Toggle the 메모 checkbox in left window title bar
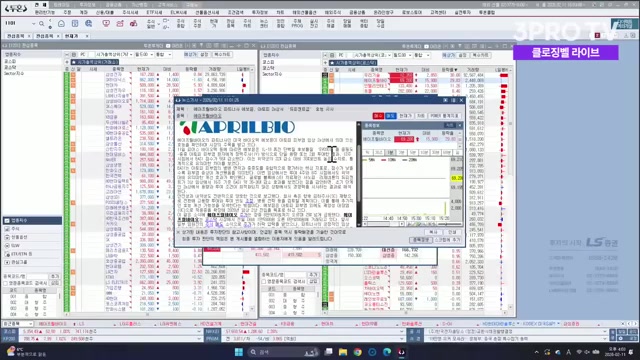640x360 pixels. tap(168, 46)
